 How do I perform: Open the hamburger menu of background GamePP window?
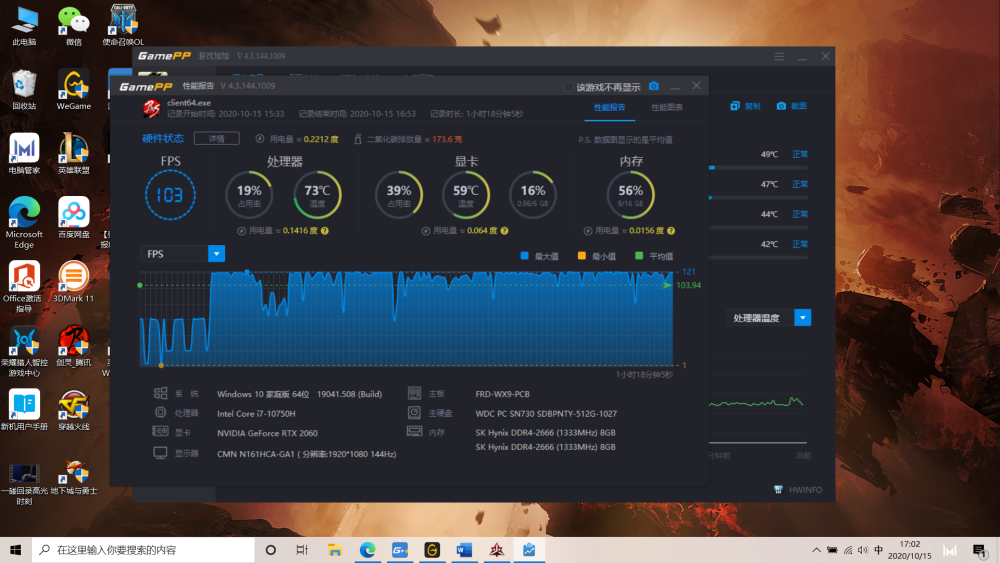(779, 57)
